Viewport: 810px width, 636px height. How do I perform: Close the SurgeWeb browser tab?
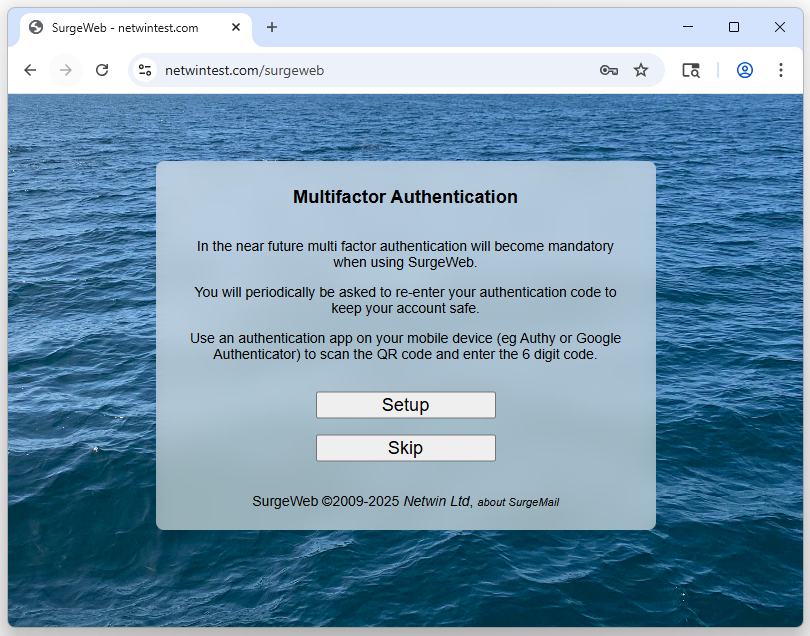point(236,27)
